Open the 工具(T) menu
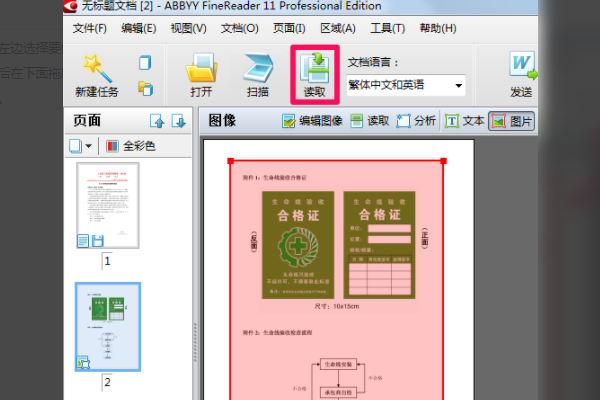 (x=387, y=28)
